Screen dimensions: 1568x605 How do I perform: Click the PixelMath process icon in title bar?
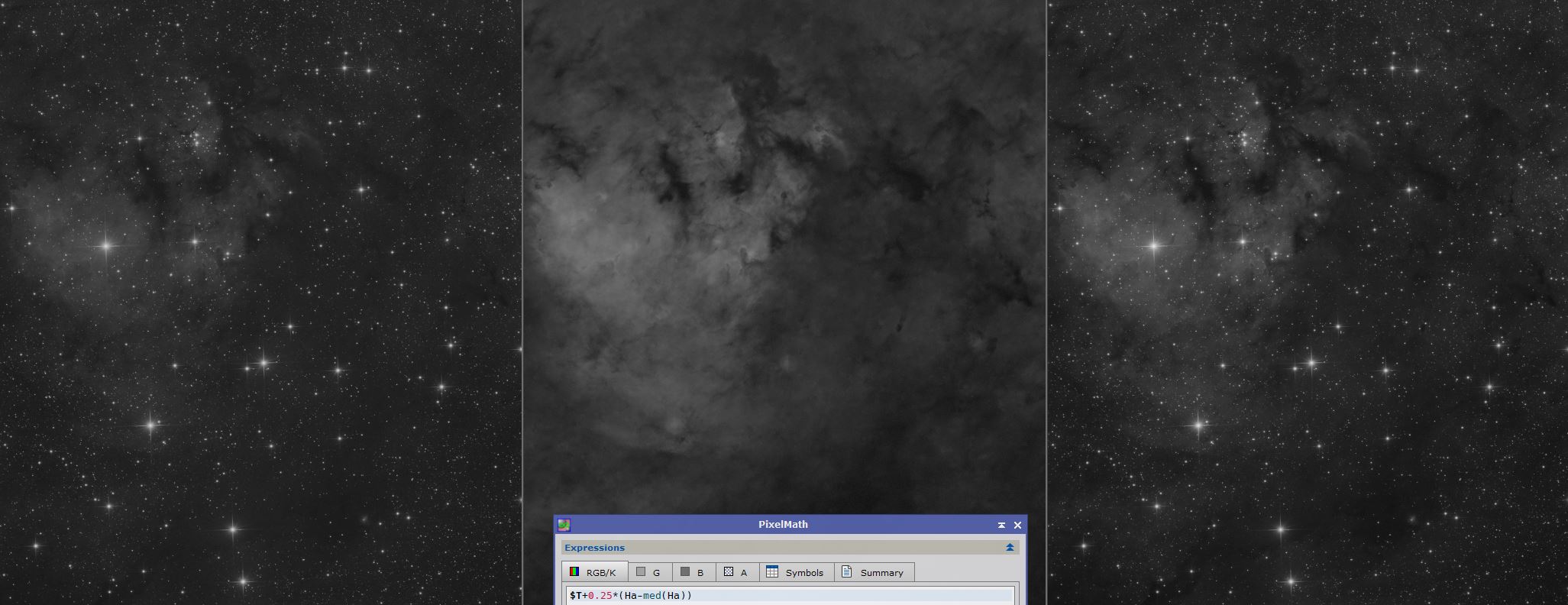point(564,525)
